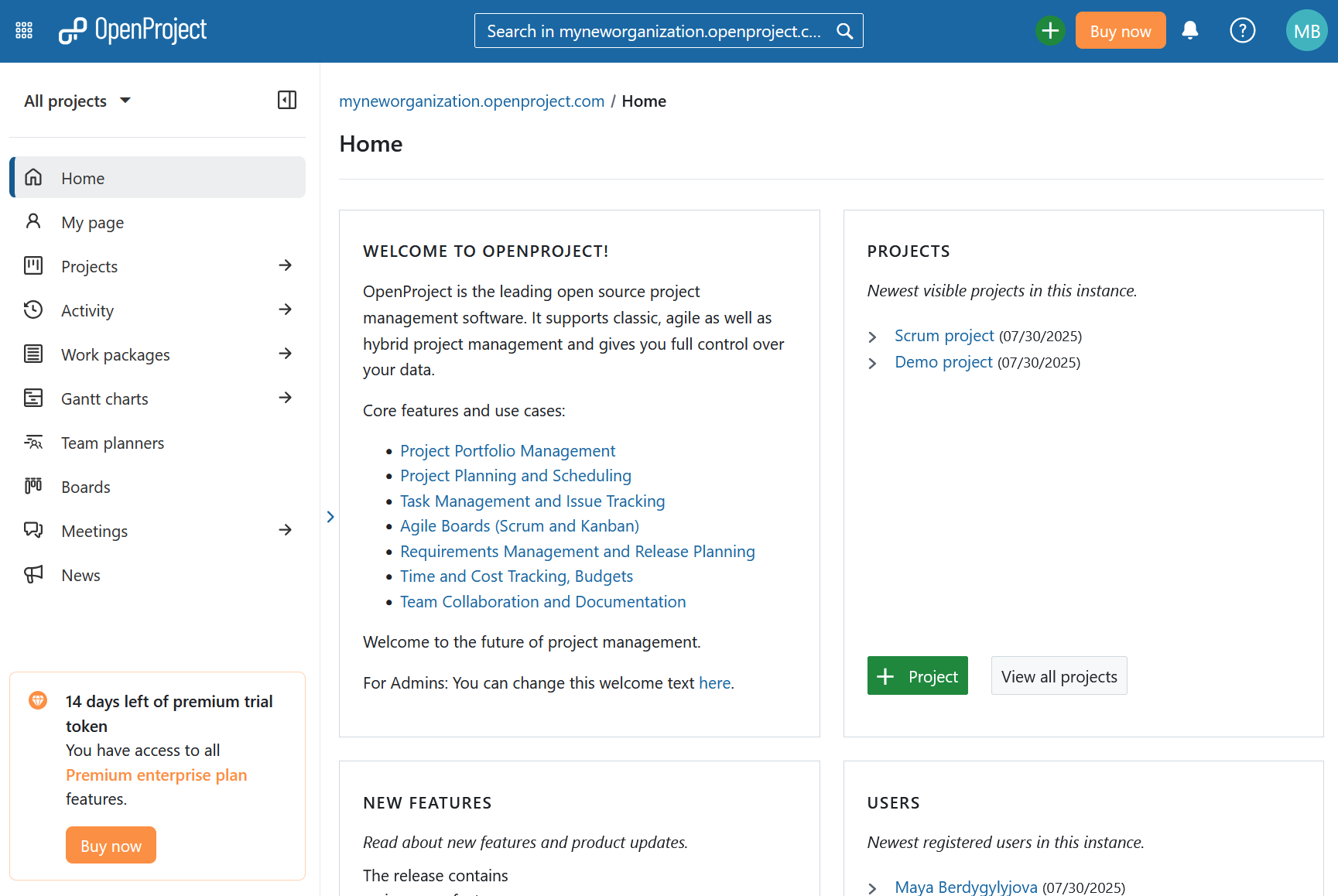Click View all projects
1338x896 pixels.
click(x=1059, y=675)
